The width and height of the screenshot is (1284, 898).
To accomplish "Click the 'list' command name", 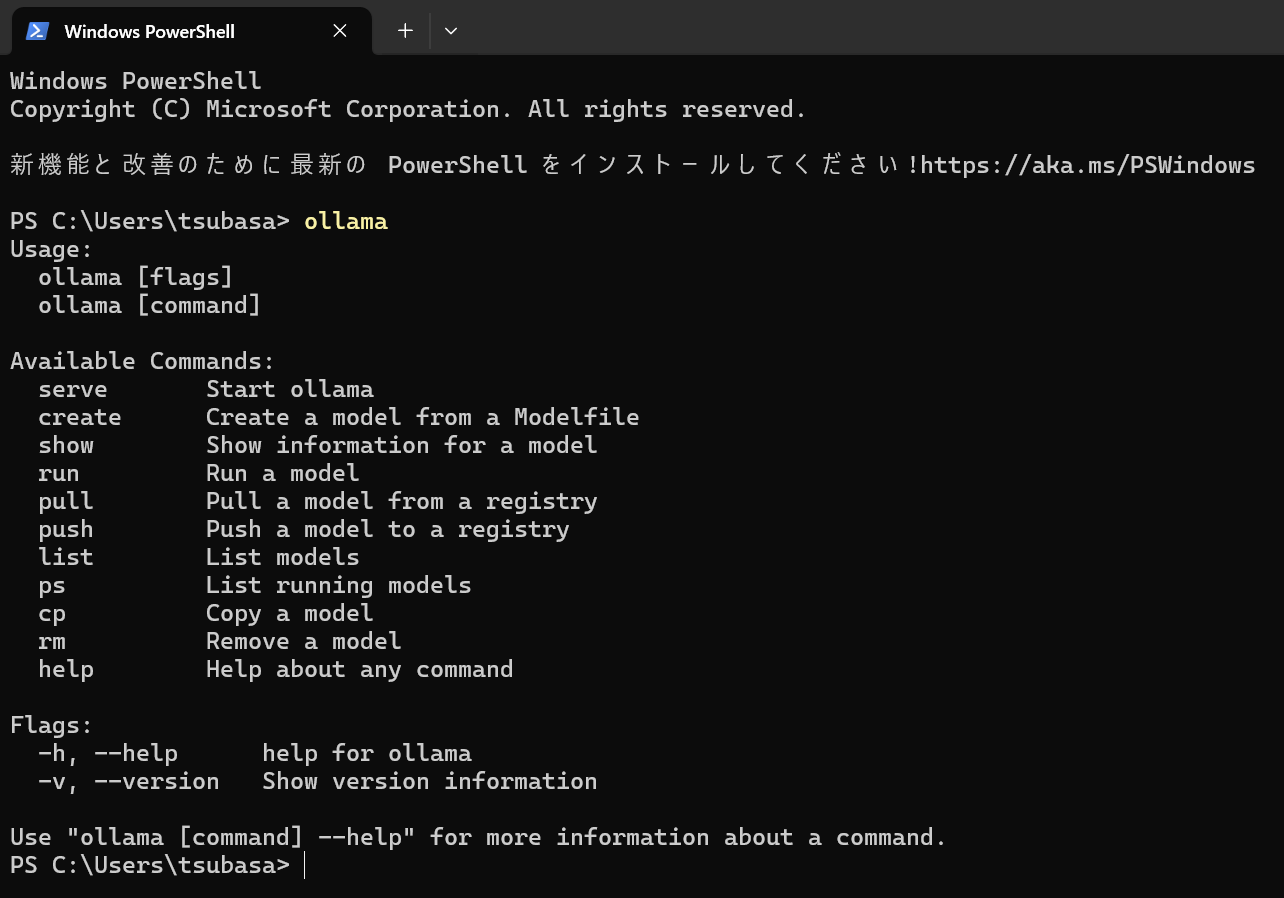I will pyautogui.click(x=65, y=556).
